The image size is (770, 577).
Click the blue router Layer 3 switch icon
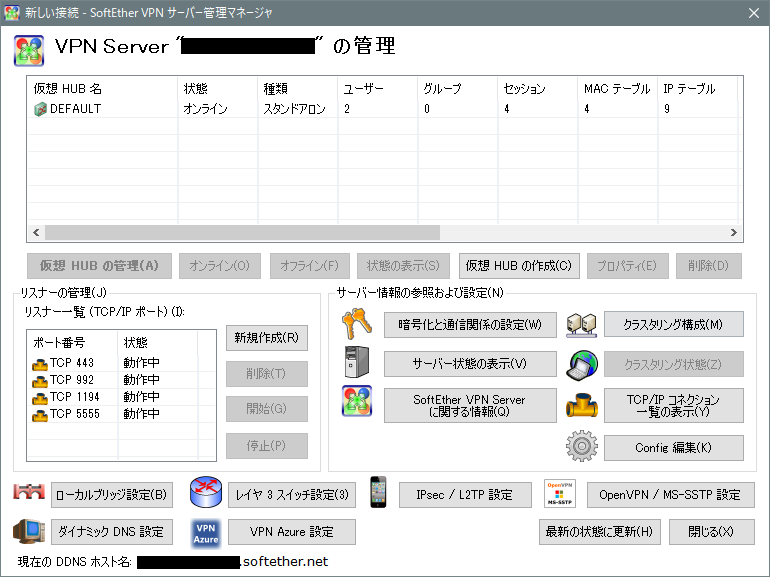(206, 492)
